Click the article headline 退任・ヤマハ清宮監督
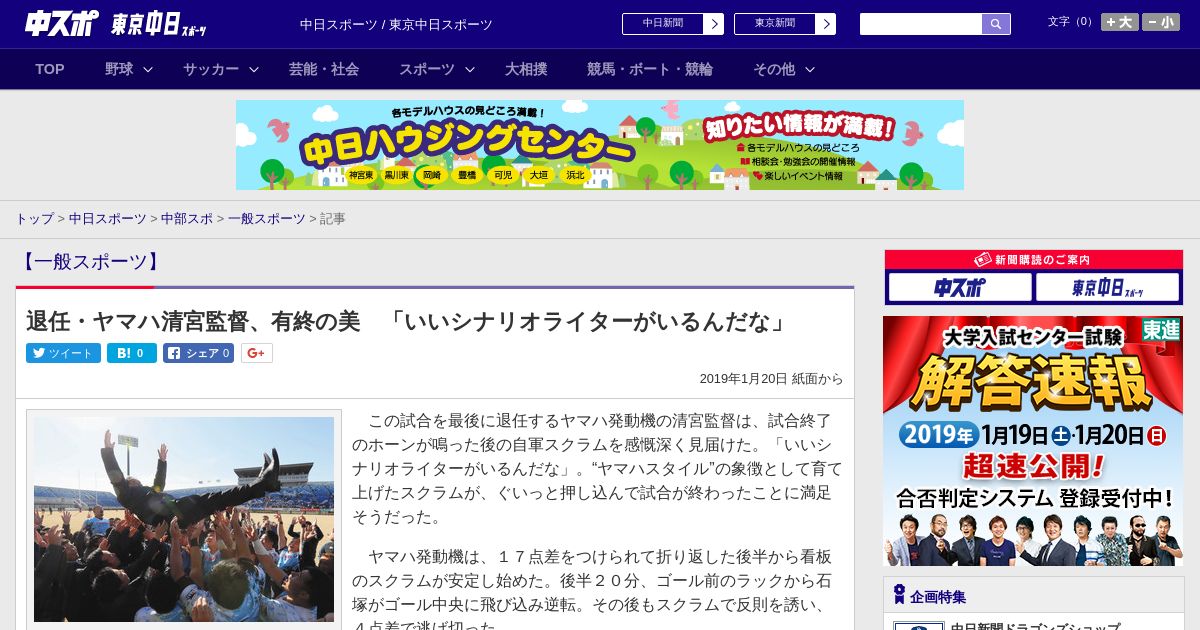The height and width of the screenshot is (630, 1200). (x=408, y=321)
